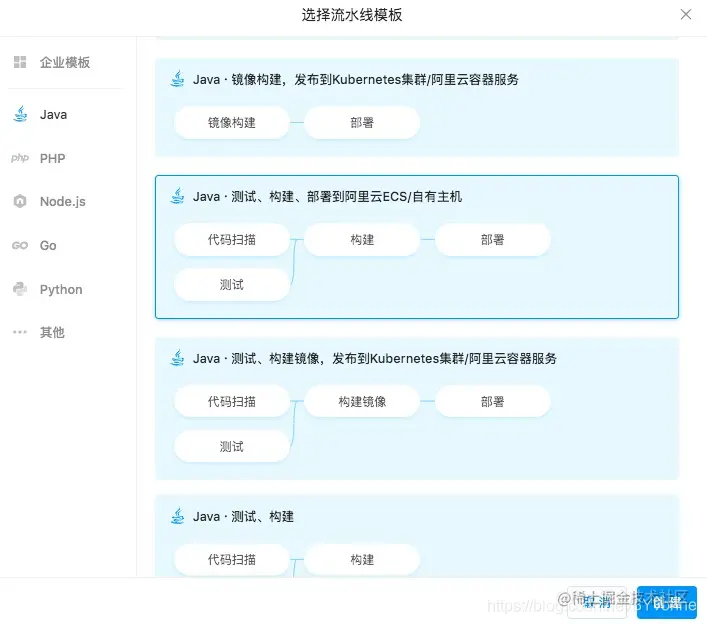Click the Java sidebar icon
Screen dimensions: 707x624
[20, 114]
